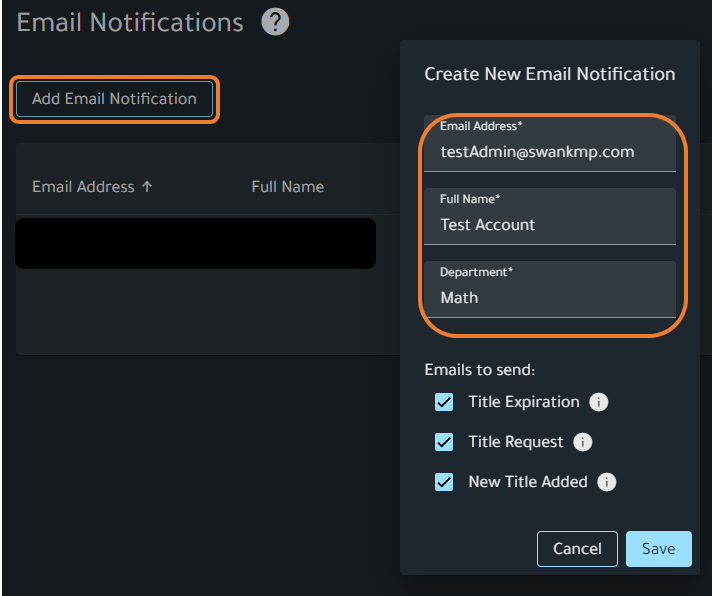Click the Email Notifications page heading
Screen dimensions: 712x596
click(130, 22)
